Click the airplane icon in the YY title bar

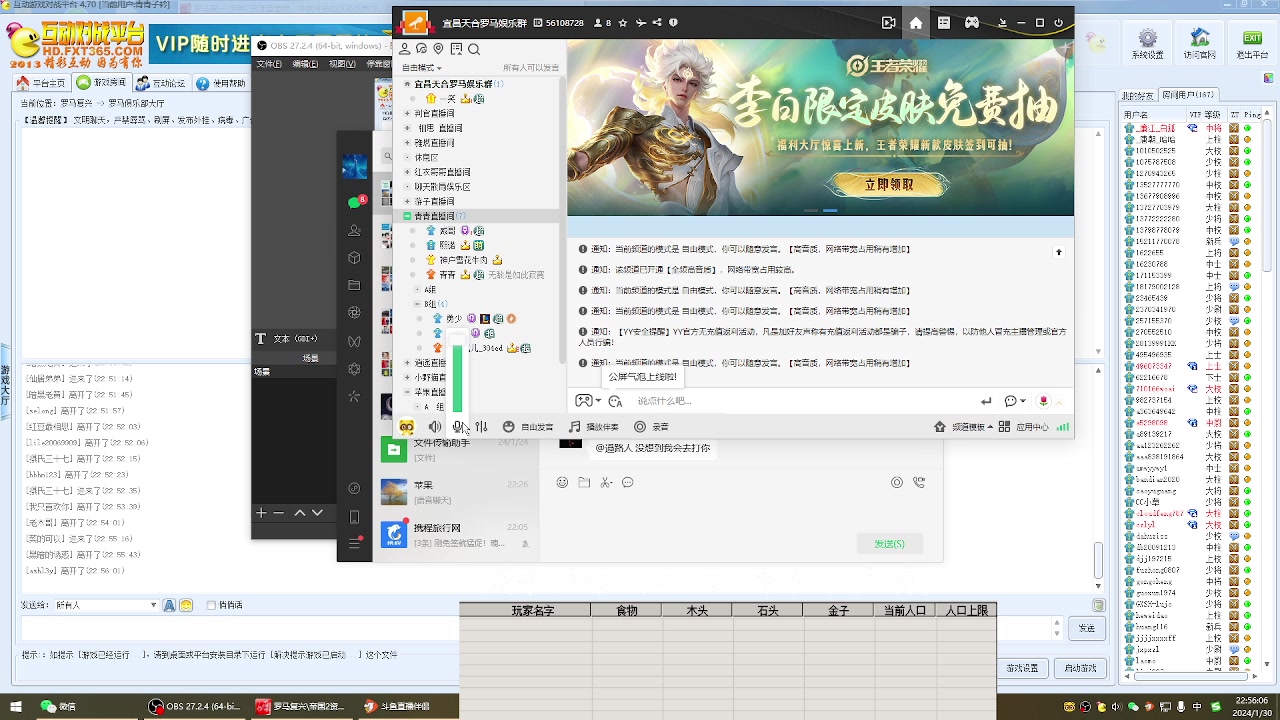point(640,23)
